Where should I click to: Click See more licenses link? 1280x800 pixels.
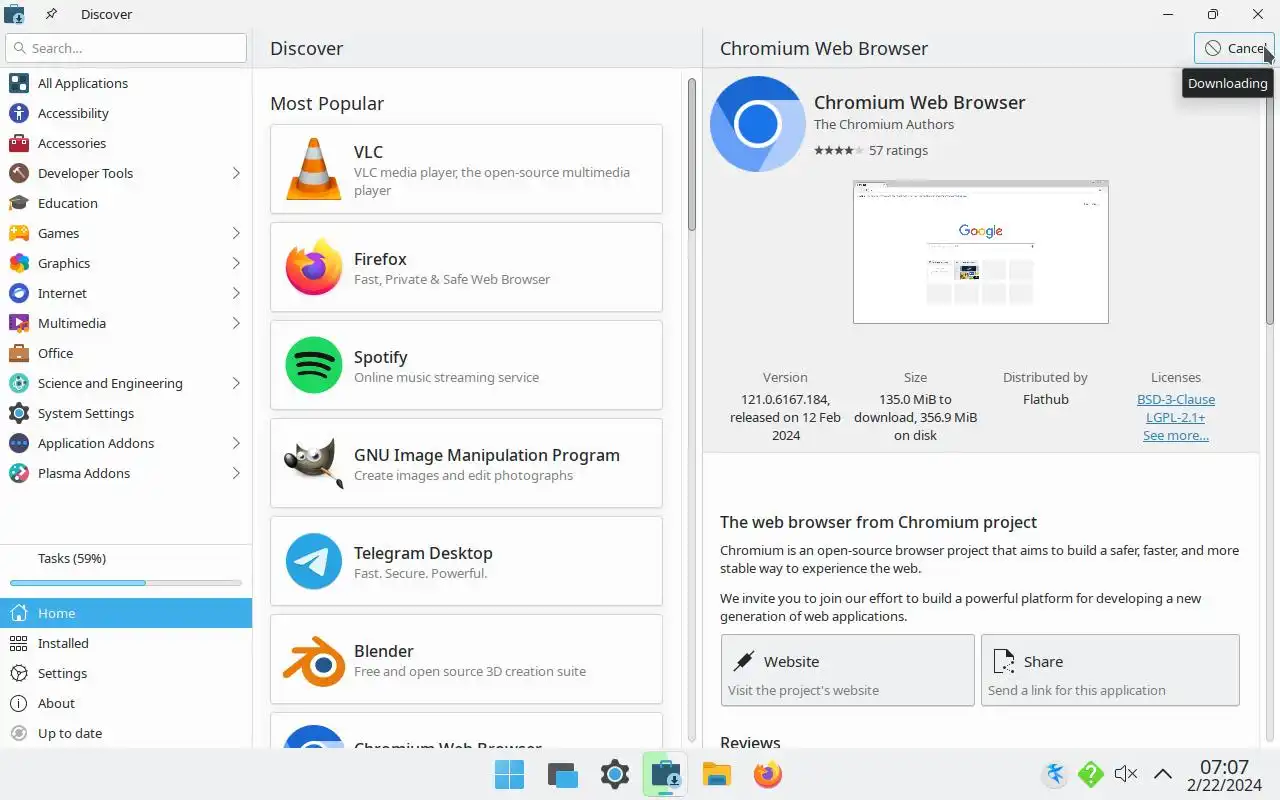1176,435
